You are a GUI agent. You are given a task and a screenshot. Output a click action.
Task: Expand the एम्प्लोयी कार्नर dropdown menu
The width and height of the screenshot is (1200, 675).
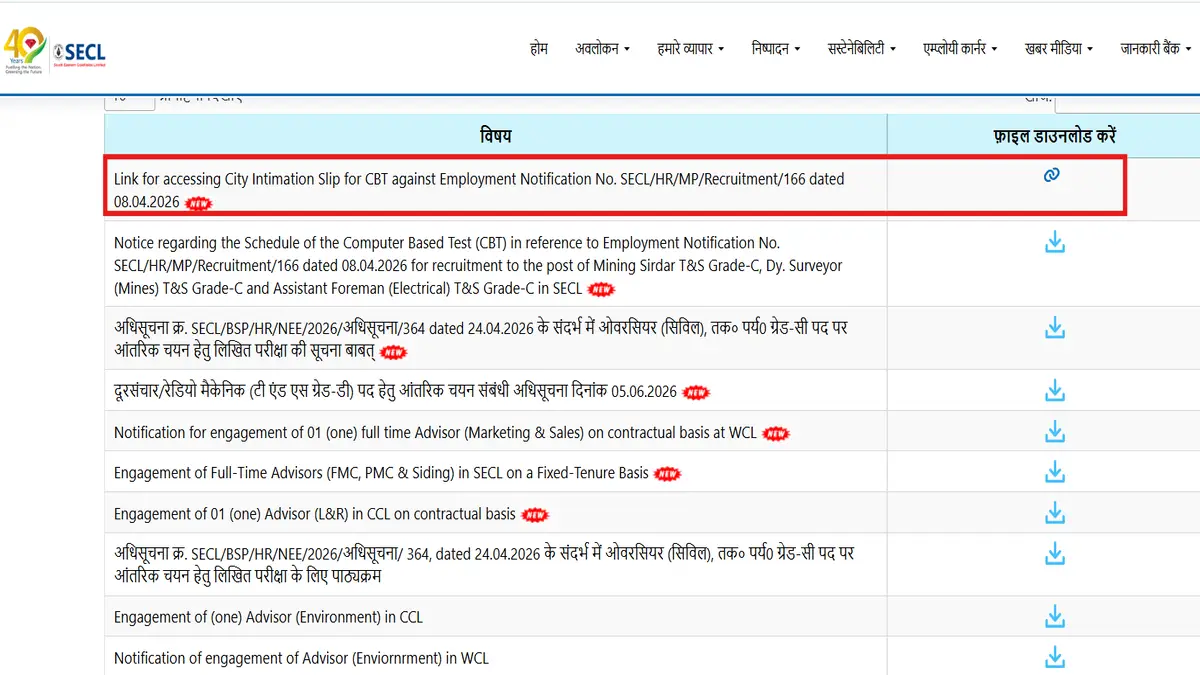point(960,48)
